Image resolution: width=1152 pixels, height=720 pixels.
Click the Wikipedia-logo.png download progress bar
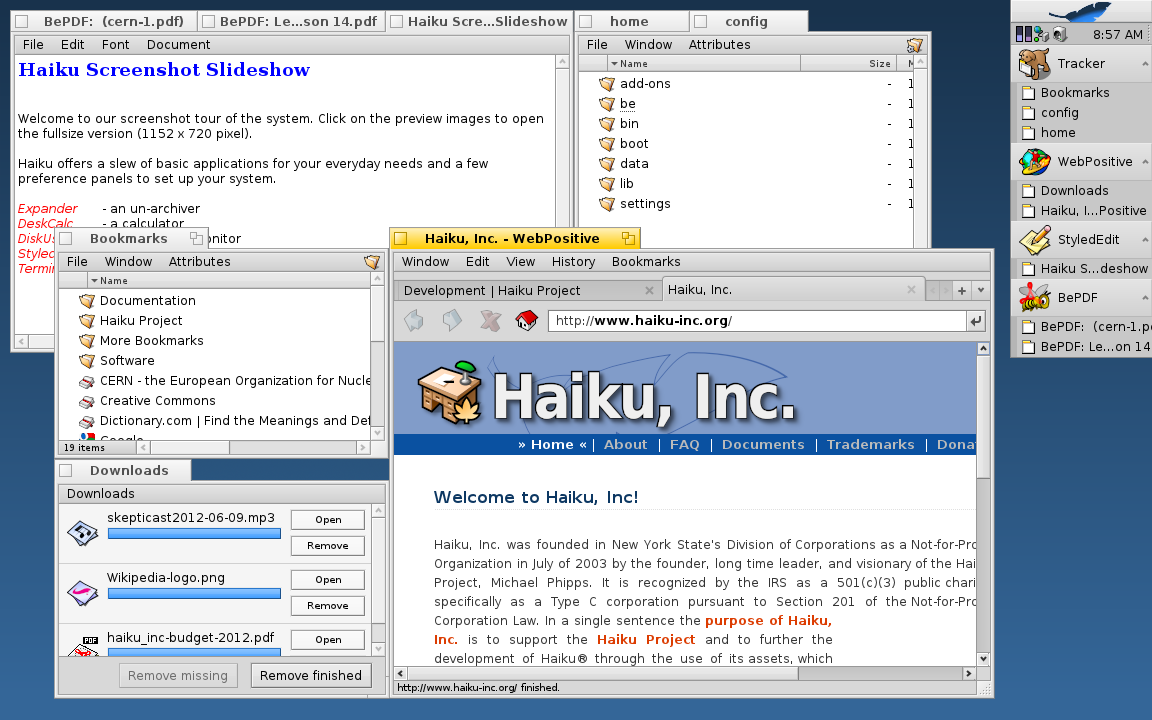pos(194,594)
